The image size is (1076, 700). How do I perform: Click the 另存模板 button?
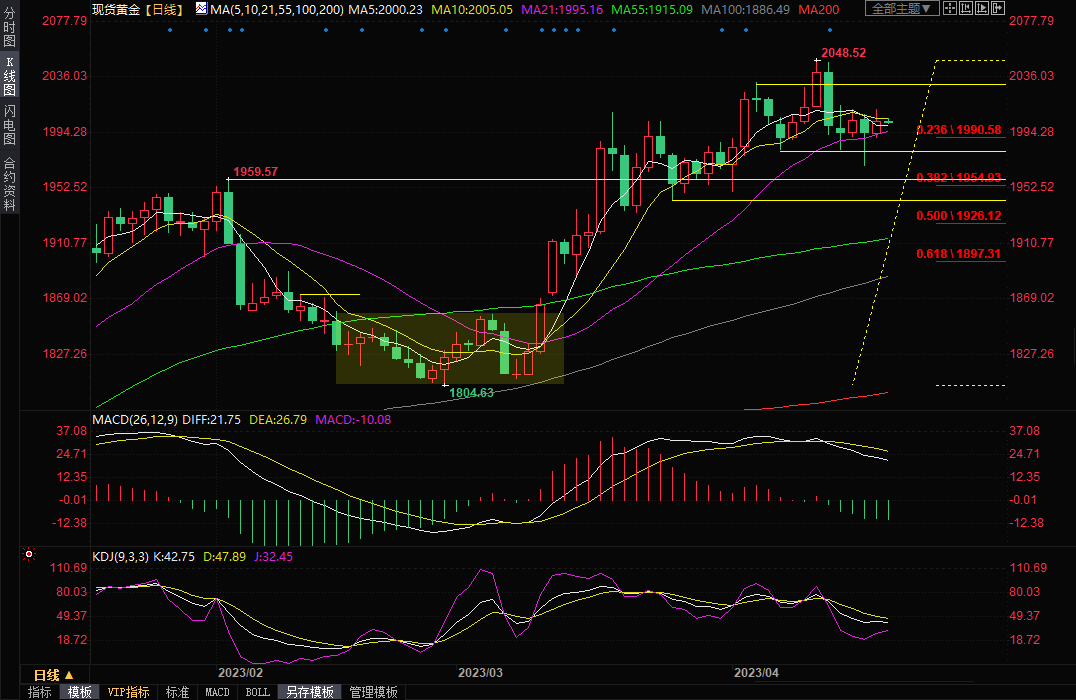[x=309, y=692]
